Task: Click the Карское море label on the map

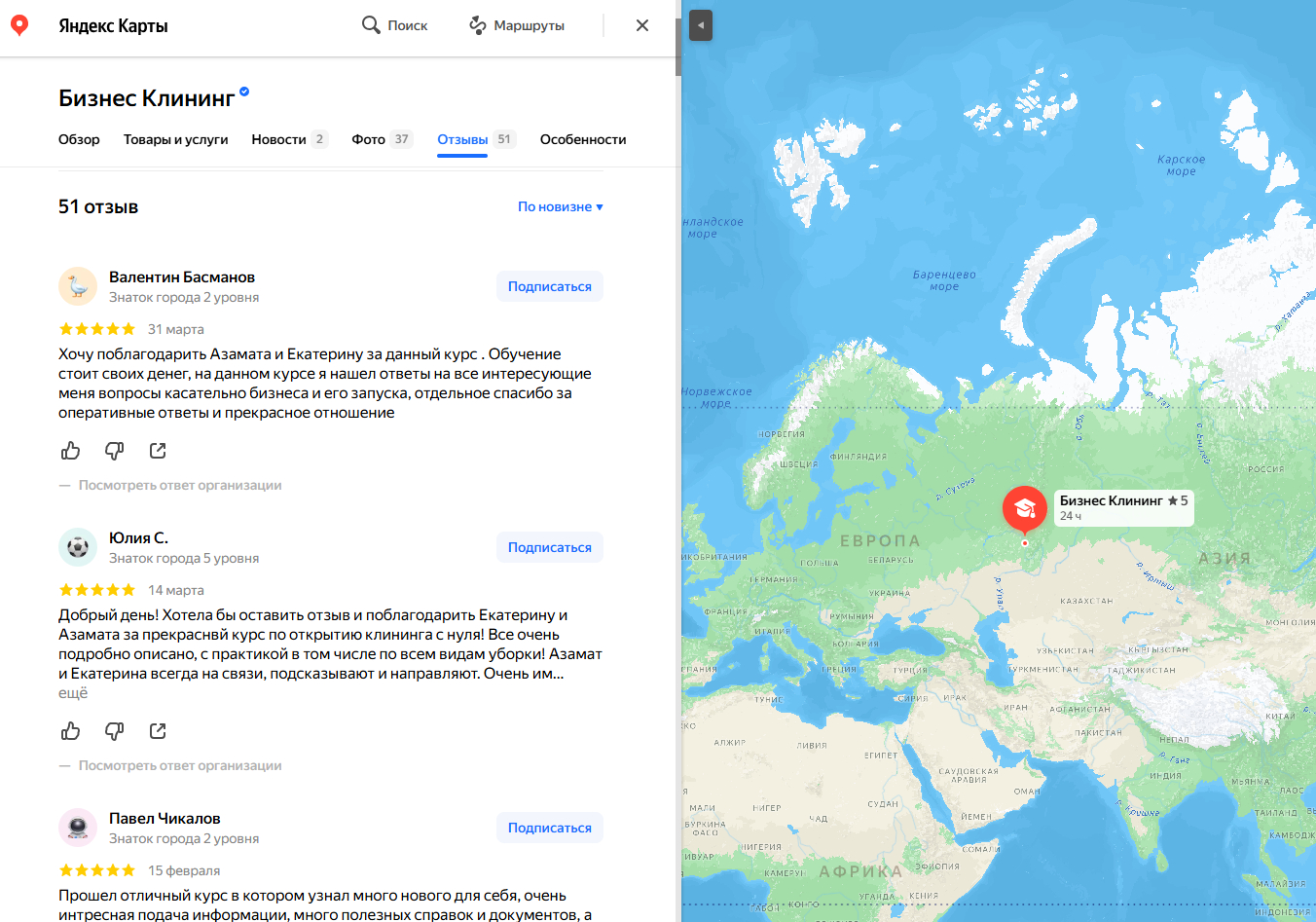Action: [1182, 166]
